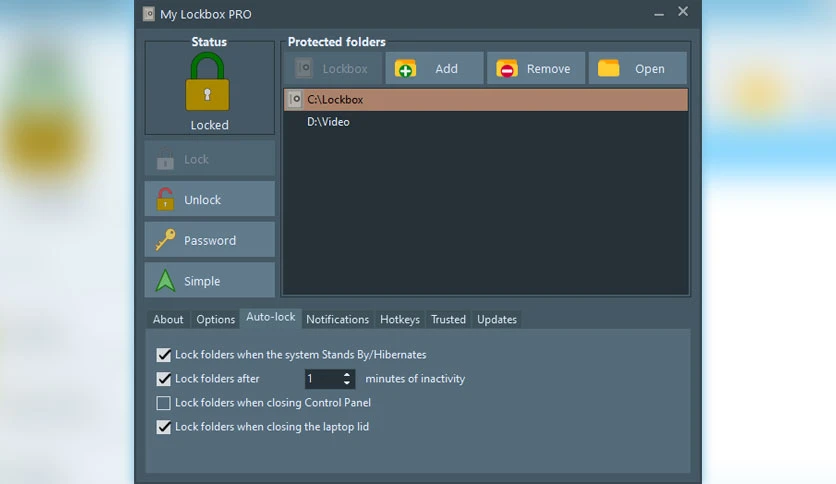Click the Remove folder button

(x=536, y=68)
